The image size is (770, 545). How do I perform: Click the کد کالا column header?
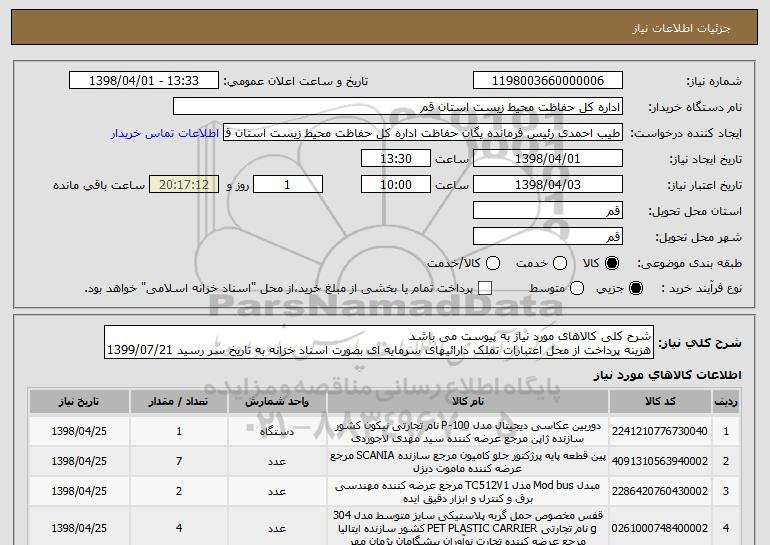tap(660, 402)
